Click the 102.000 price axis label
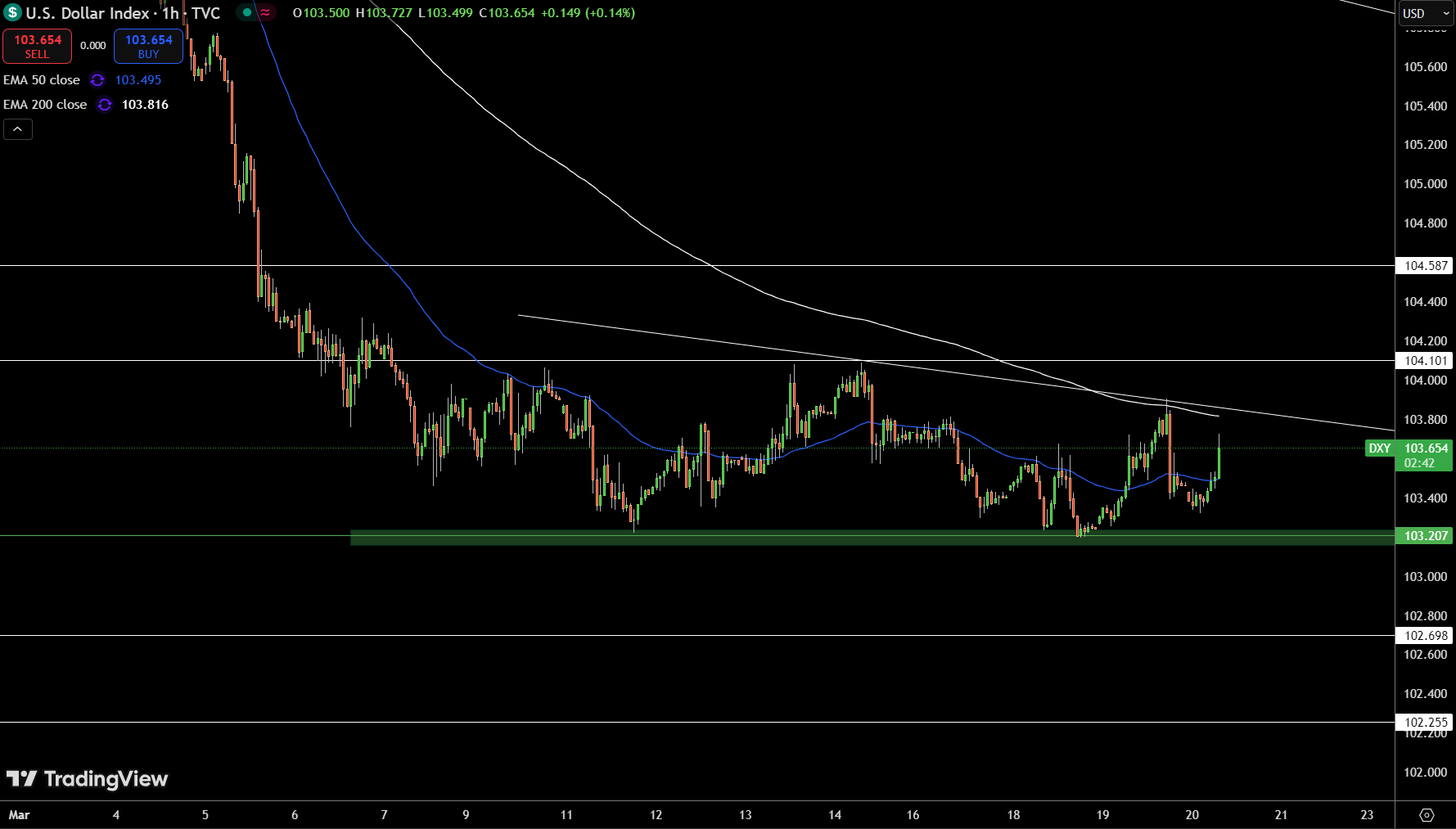Viewport: 1456px width, 829px height. tap(1425, 773)
